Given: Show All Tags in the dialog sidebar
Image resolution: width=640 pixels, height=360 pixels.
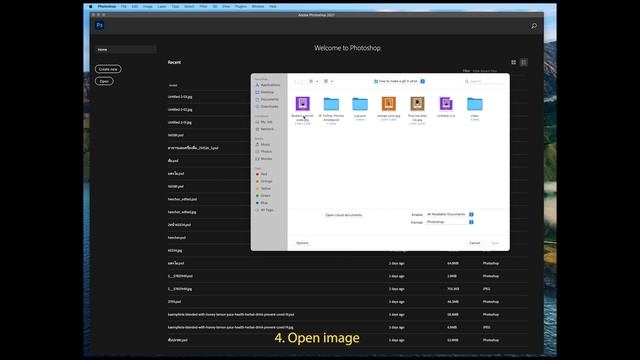Looking at the screenshot, I should [264, 210].
